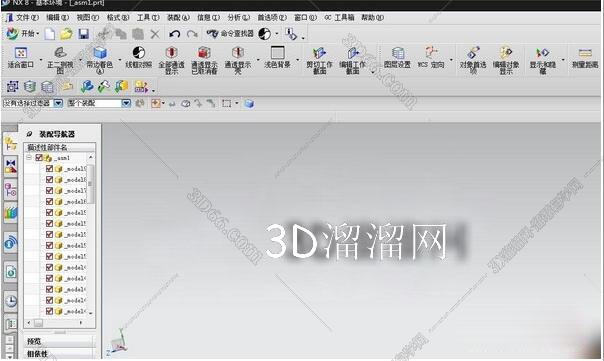Open the History clock sidebar tab
This screenshot has width=604, height=361.
(x=11, y=301)
